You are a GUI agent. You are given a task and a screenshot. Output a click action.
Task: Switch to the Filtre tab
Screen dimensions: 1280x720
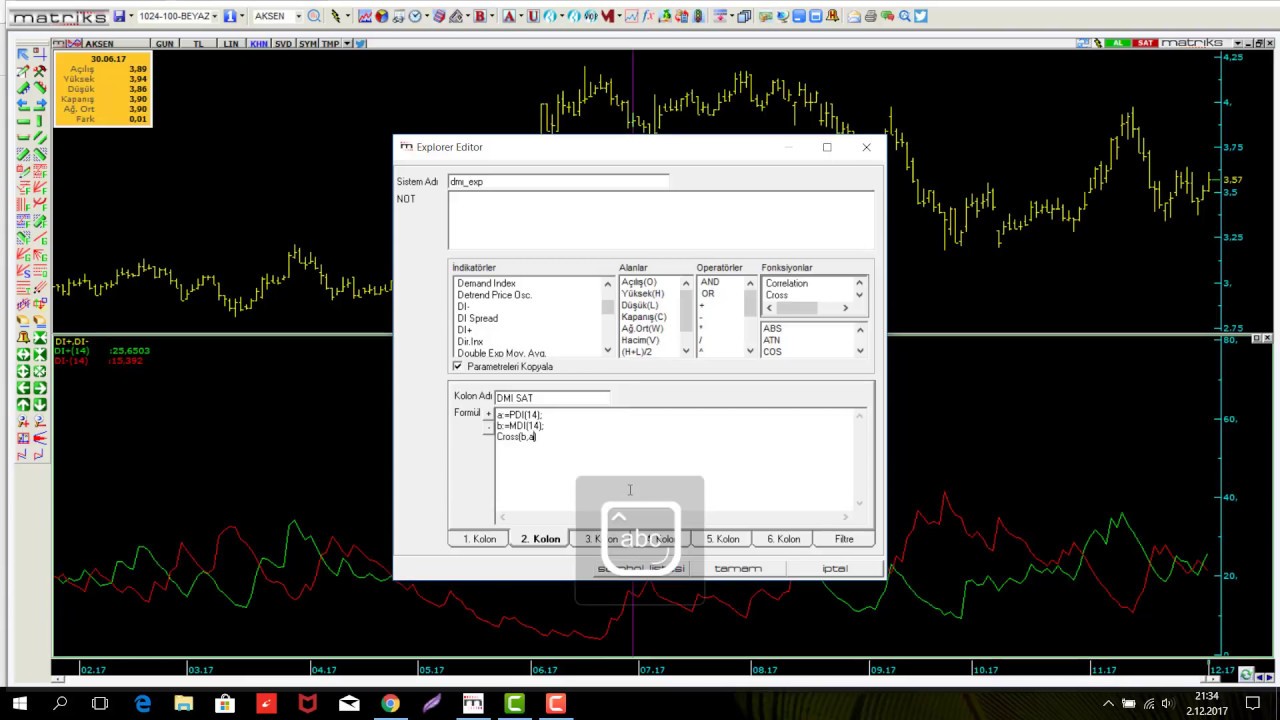pyautogui.click(x=844, y=539)
